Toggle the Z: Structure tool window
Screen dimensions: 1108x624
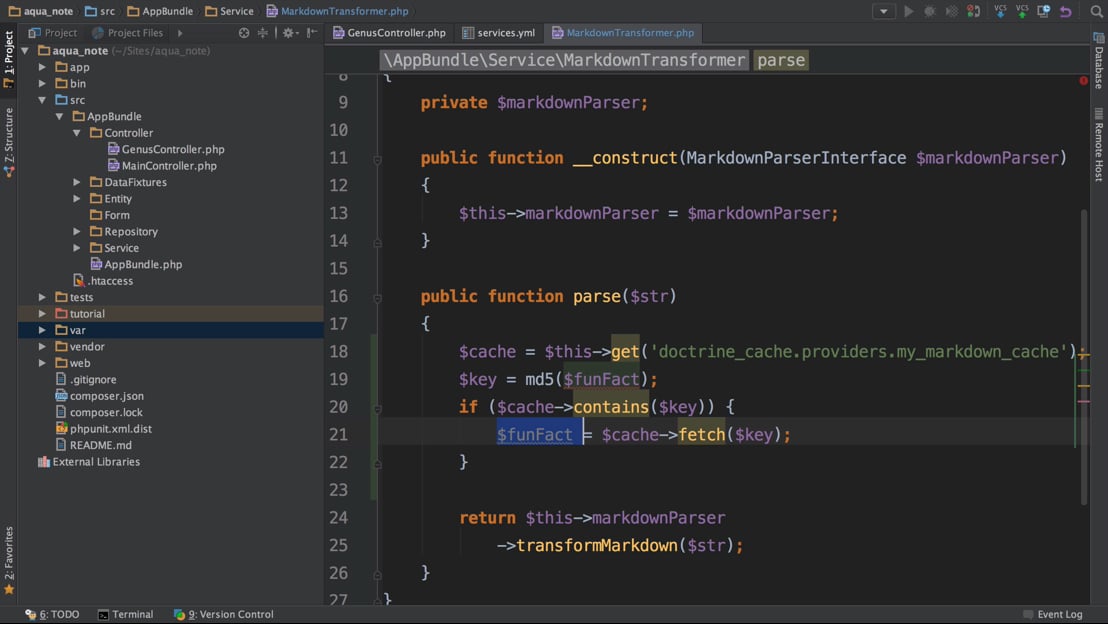coord(9,142)
